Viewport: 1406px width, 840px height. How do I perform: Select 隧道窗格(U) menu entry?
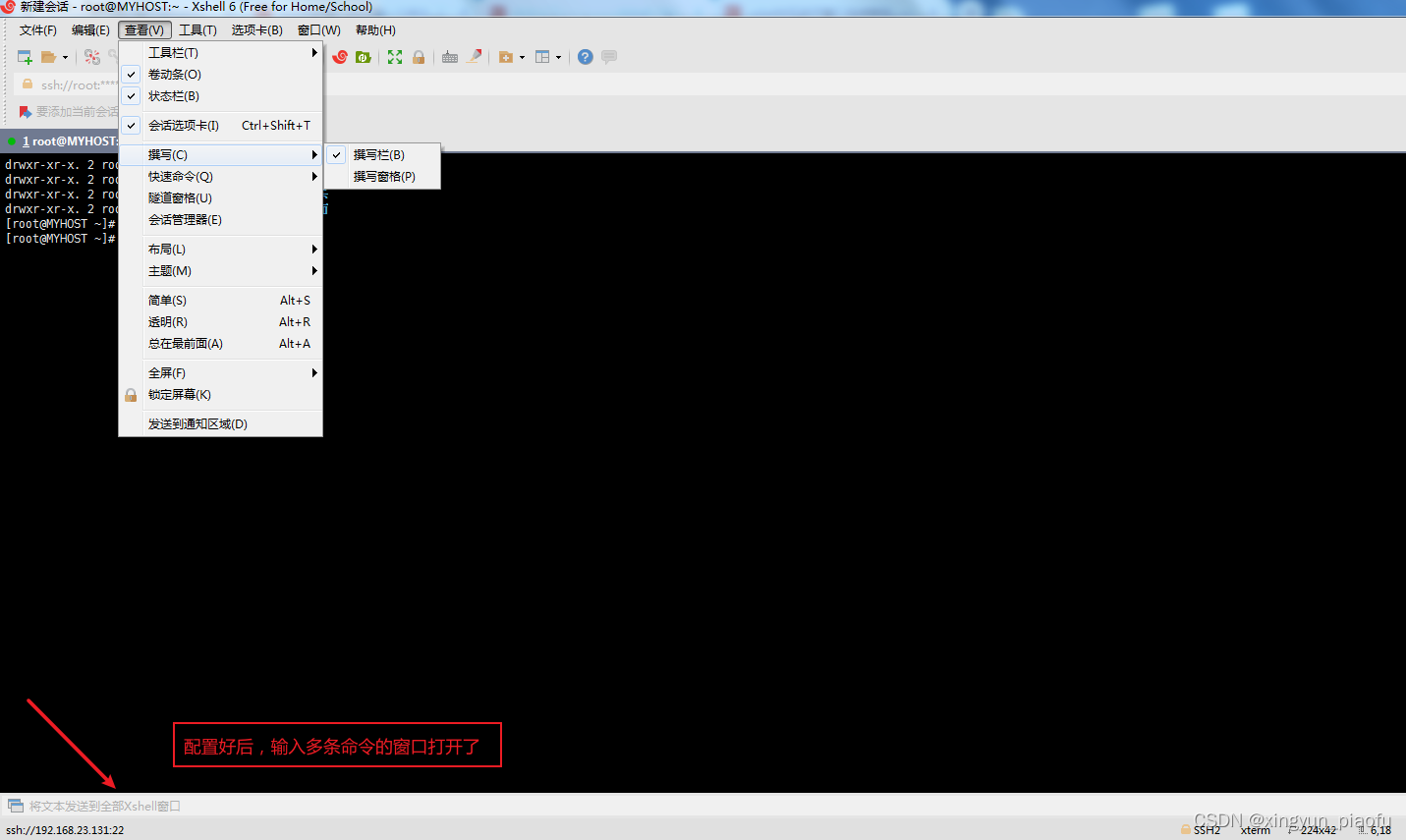point(220,198)
